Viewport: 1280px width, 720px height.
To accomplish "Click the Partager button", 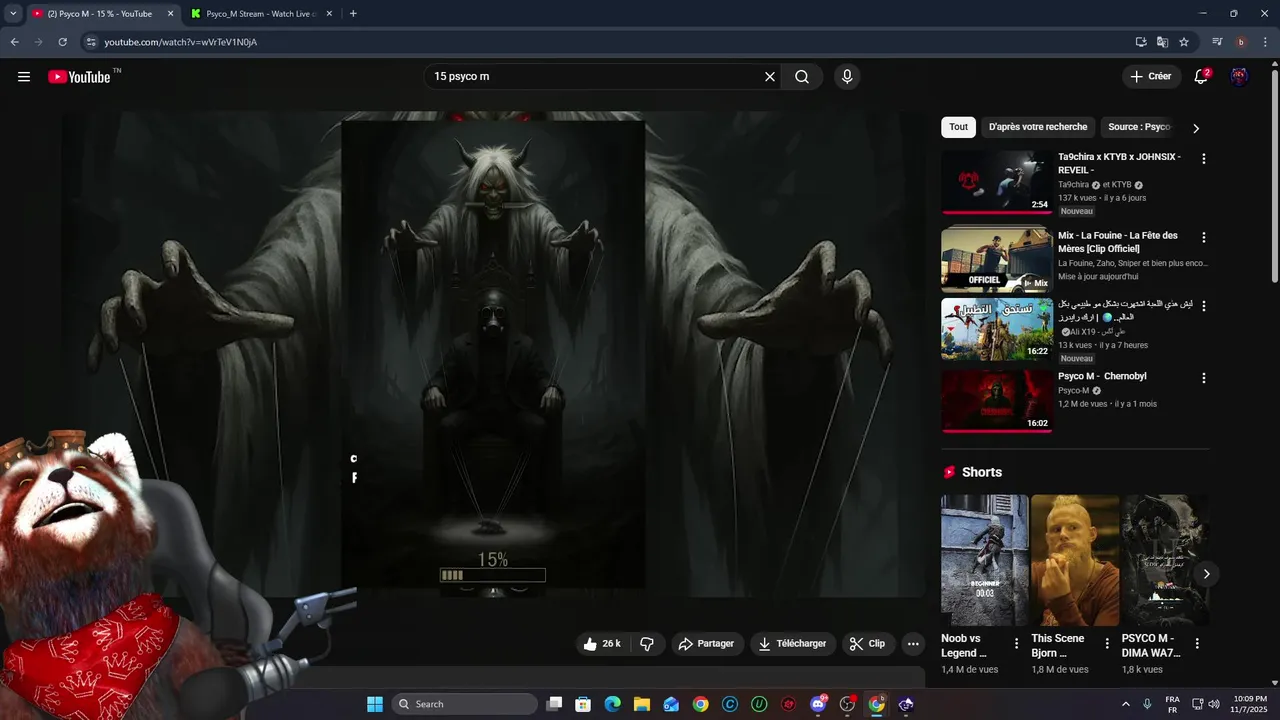I will [x=706, y=644].
